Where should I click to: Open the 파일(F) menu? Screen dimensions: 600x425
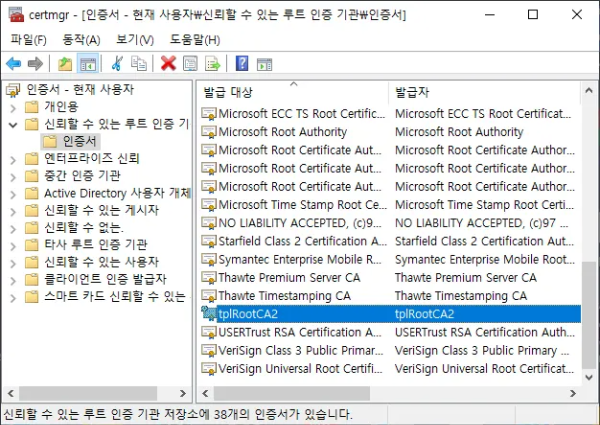28,39
